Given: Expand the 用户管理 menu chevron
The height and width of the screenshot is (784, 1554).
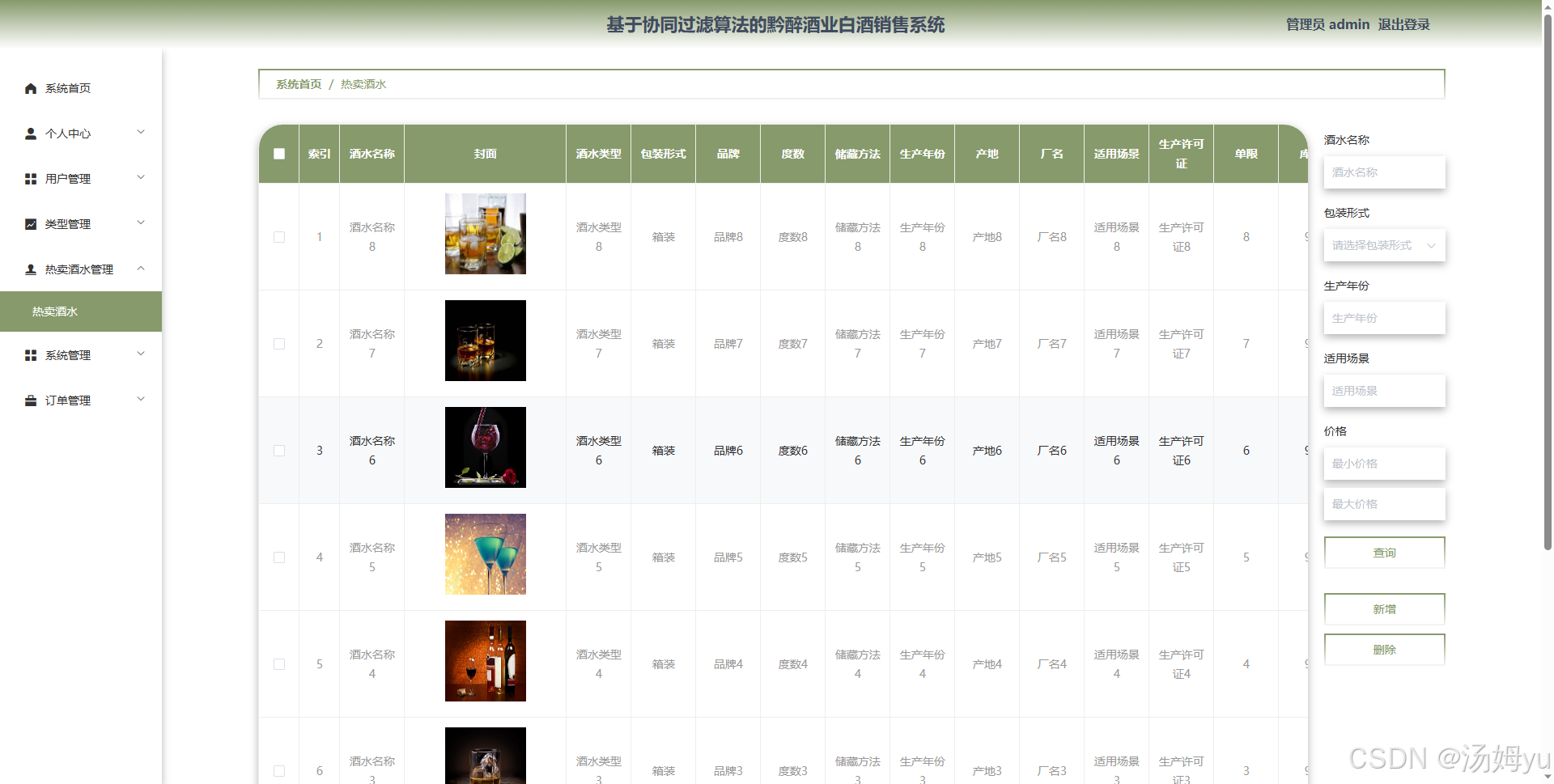Looking at the screenshot, I should [141, 177].
